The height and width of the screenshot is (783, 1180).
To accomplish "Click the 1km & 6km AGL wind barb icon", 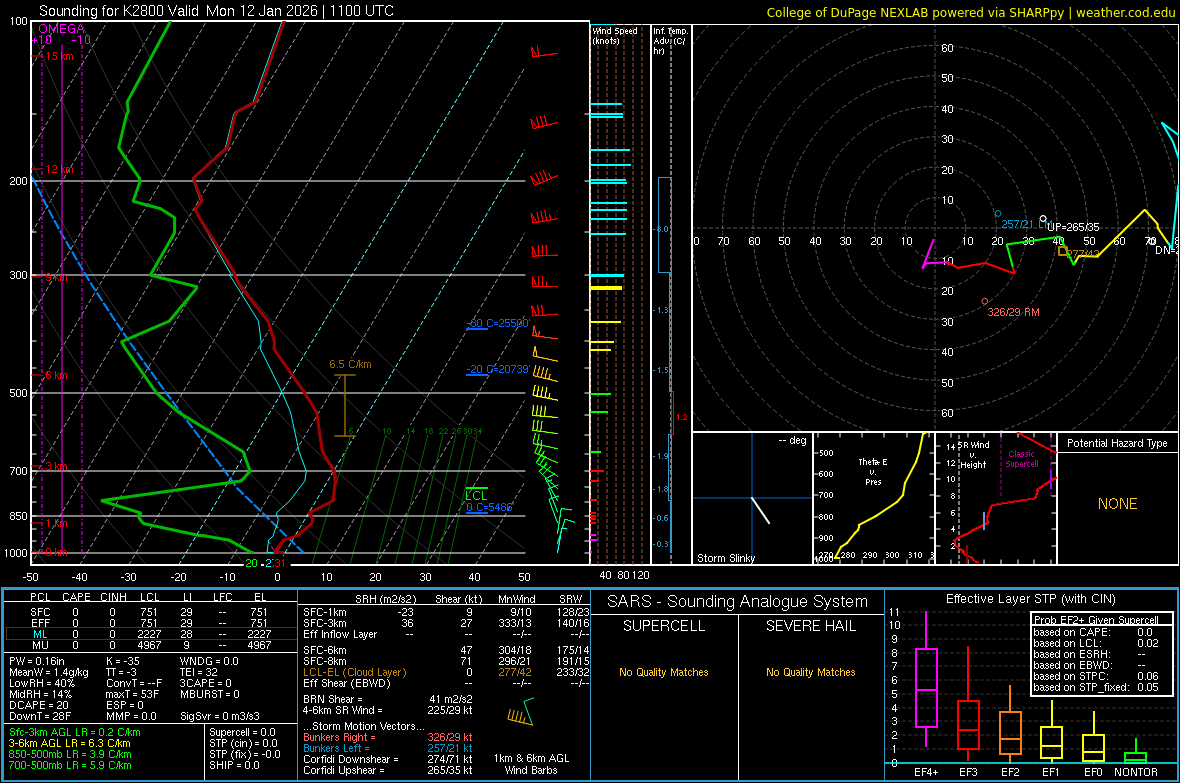I will pyautogui.click(x=522, y=711).
